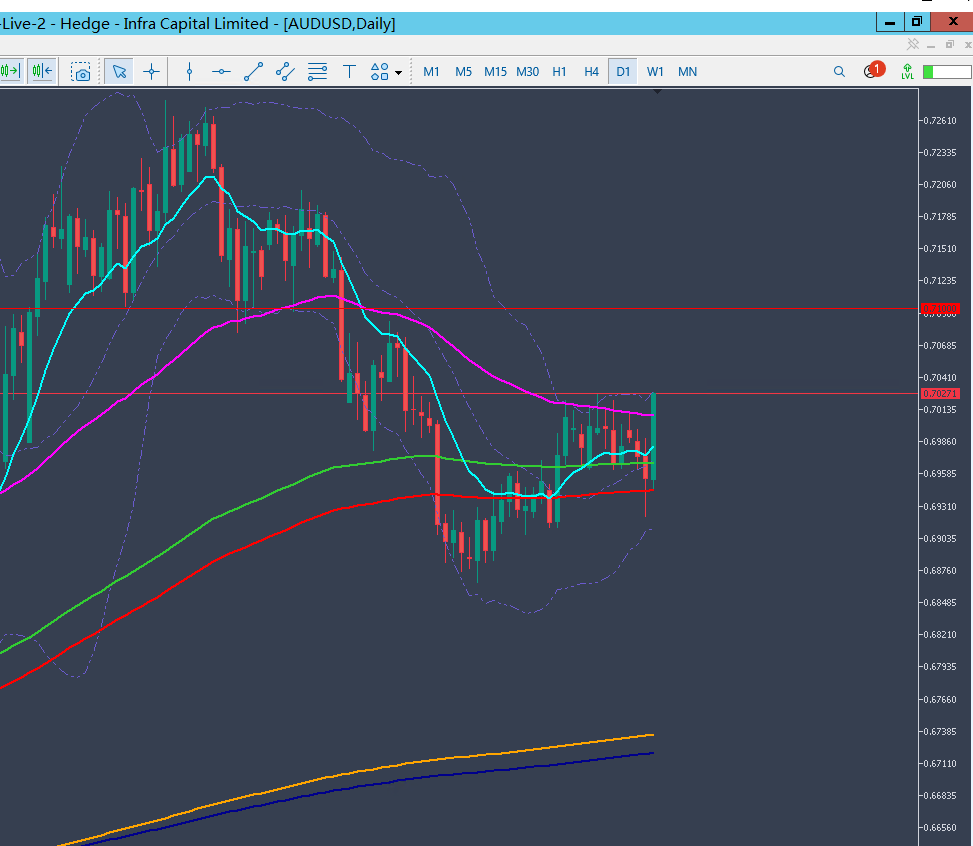Select the equidistant channel tool
973x846 pixels.
tap(285, 72)
